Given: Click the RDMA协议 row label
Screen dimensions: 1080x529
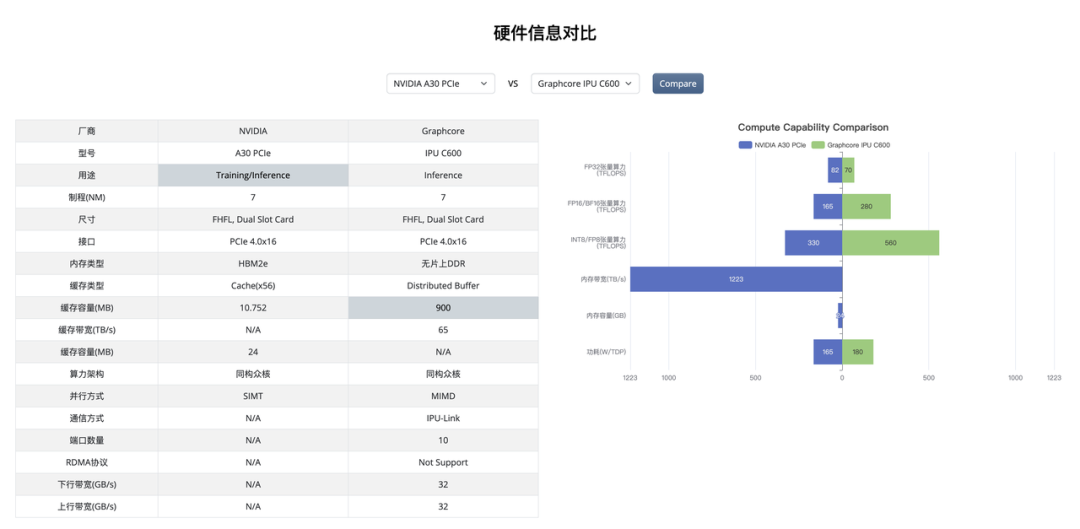Looking at the screenshot, I should 87,462.
